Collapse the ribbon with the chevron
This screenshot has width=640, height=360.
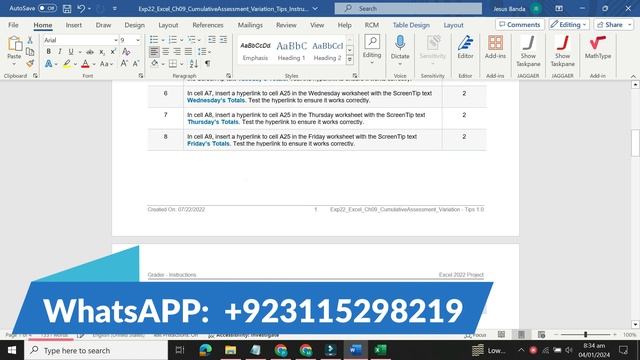(x=633, y=76)
